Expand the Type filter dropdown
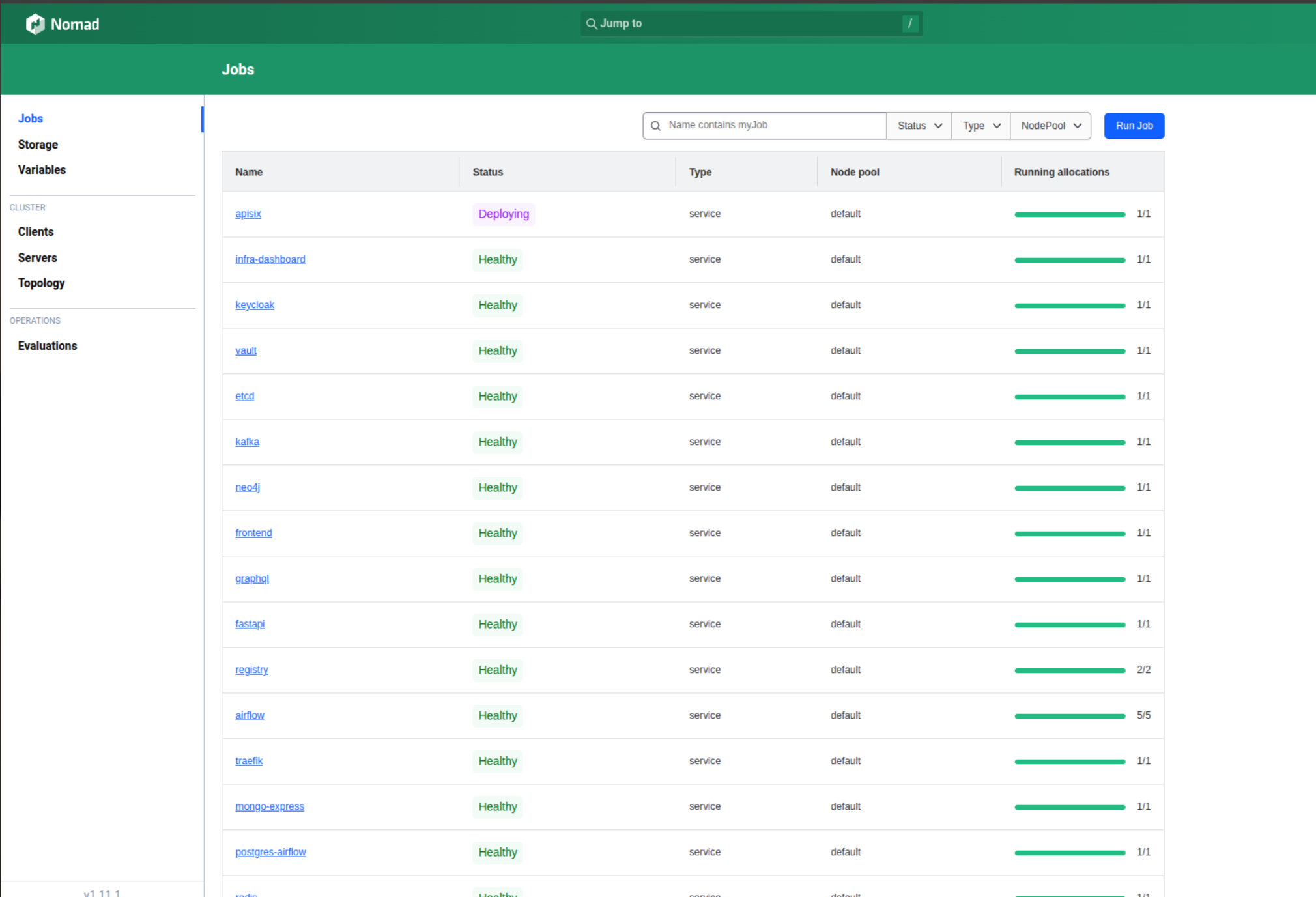Image resolution: width=1316 pixels, height=897 pixels. [980, 126]
